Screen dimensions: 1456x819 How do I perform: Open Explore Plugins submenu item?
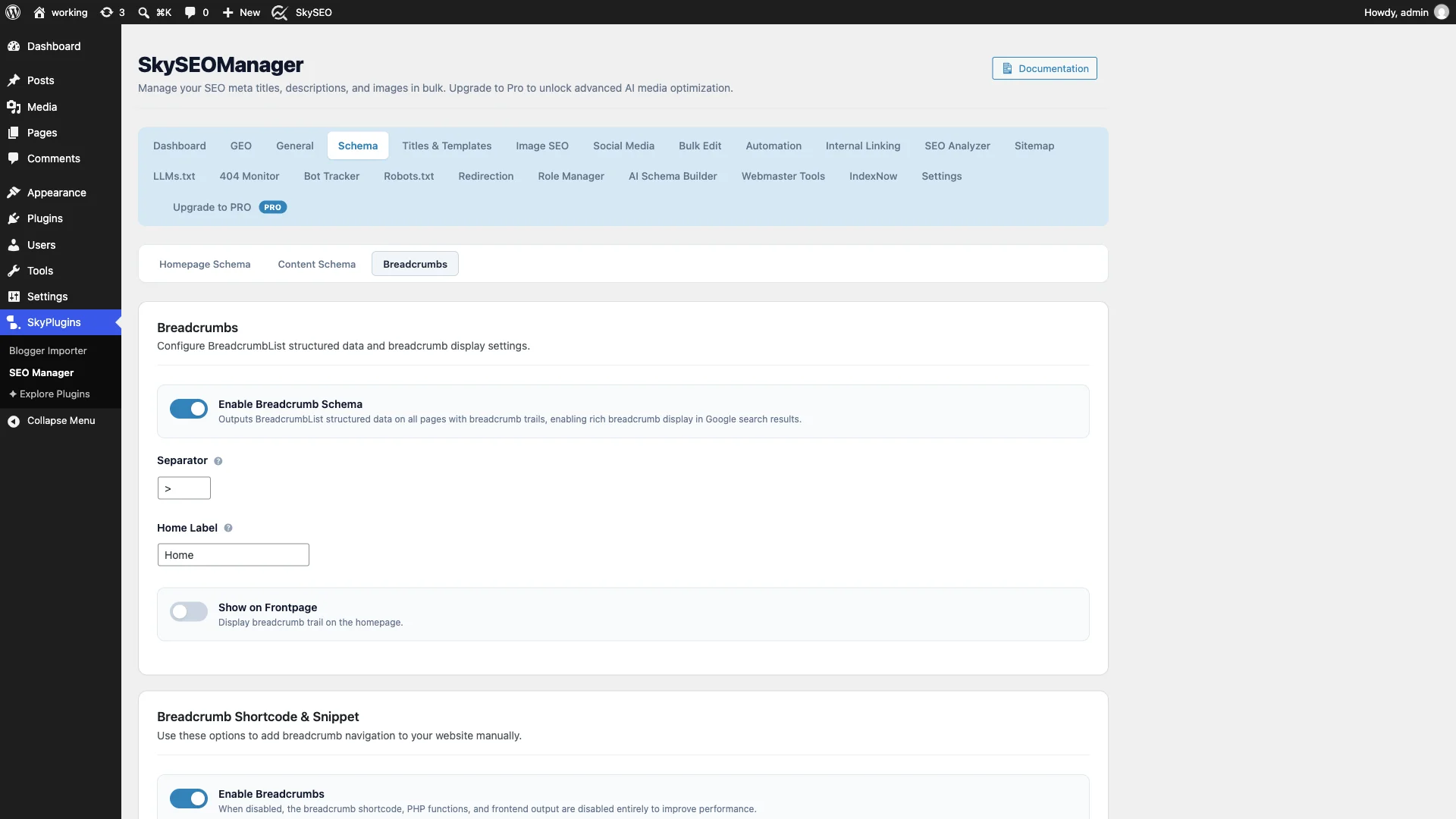49,394
